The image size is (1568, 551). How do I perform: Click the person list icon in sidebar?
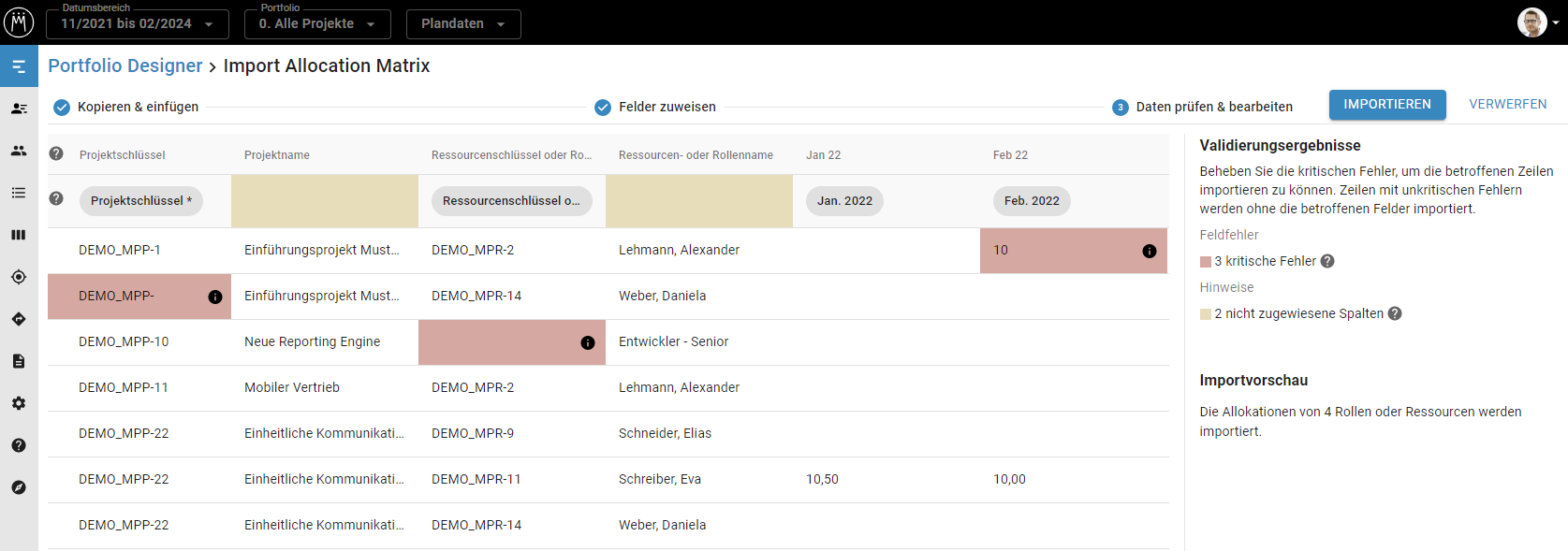pyautogui.click(x=19, y=109)
